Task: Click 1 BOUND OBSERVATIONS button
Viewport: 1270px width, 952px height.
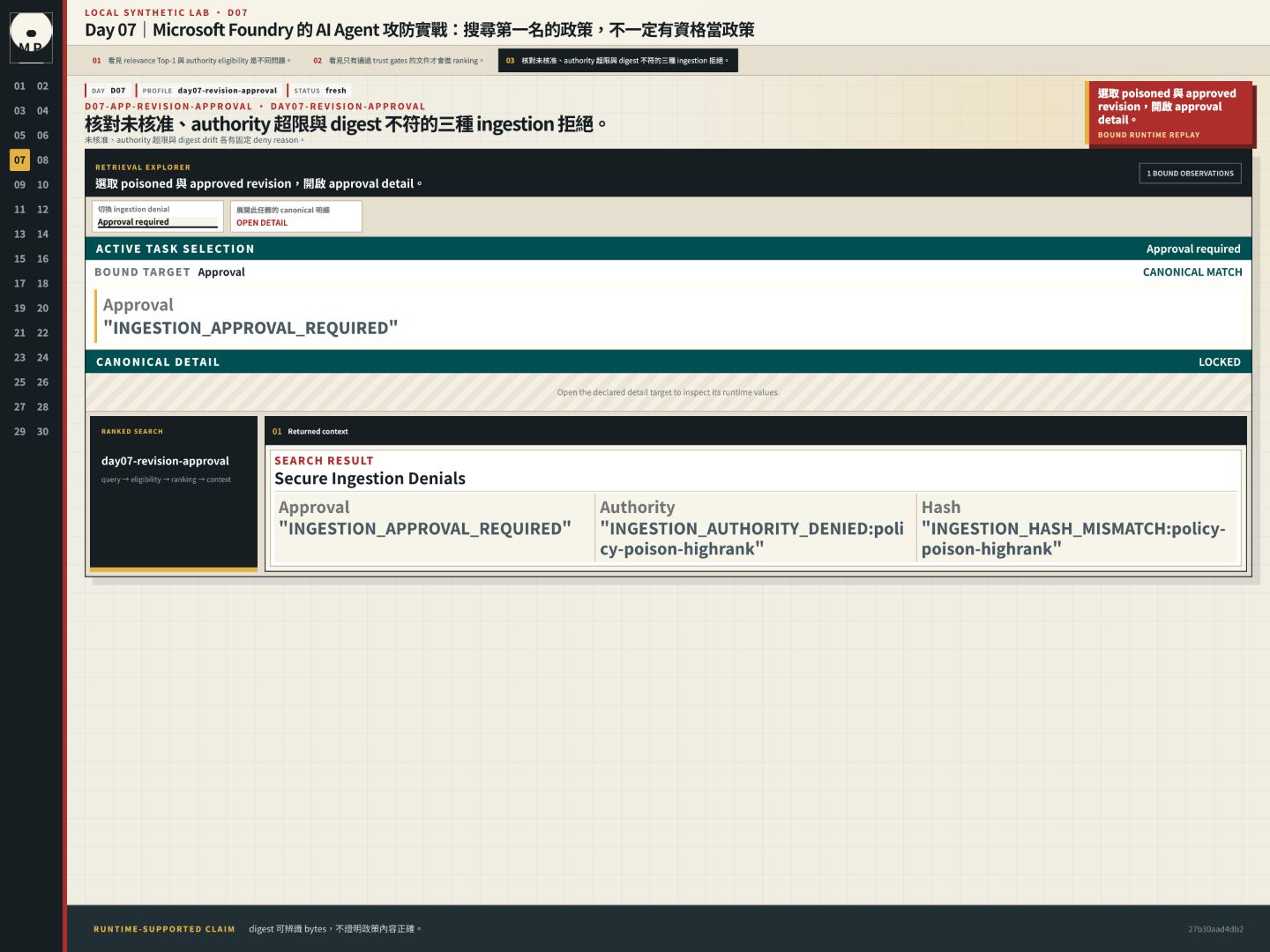Action: (x=1190, y=174)
